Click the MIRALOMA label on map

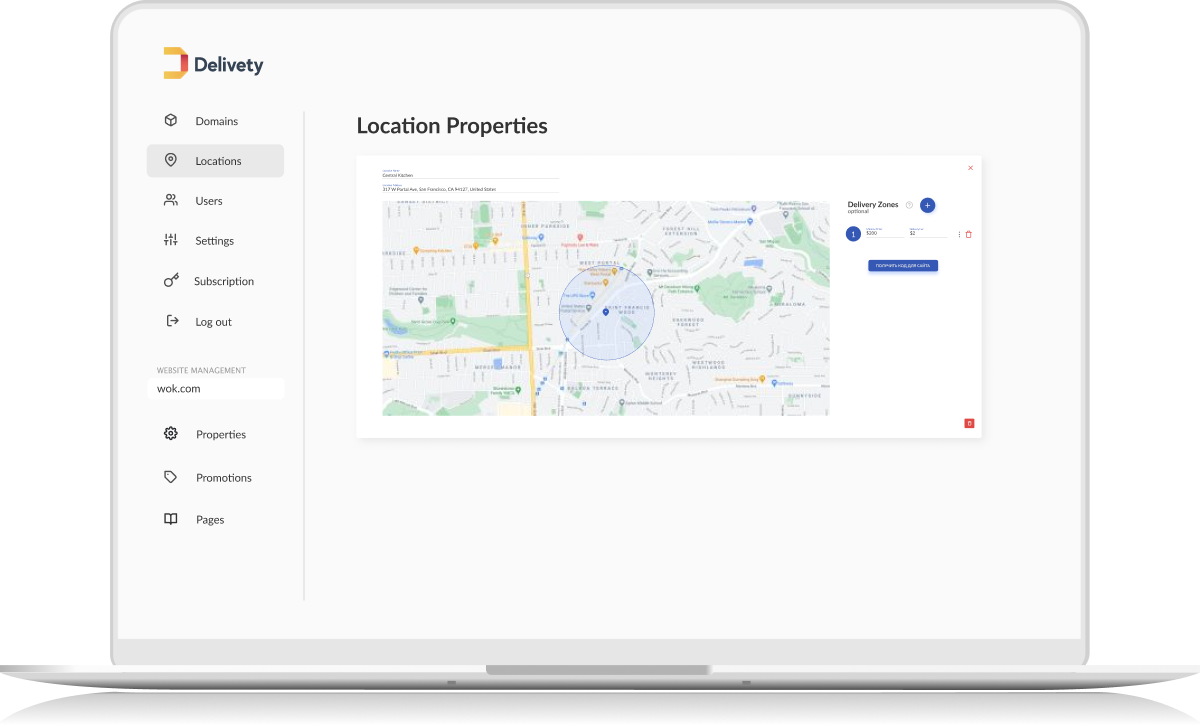pos(789,304)
